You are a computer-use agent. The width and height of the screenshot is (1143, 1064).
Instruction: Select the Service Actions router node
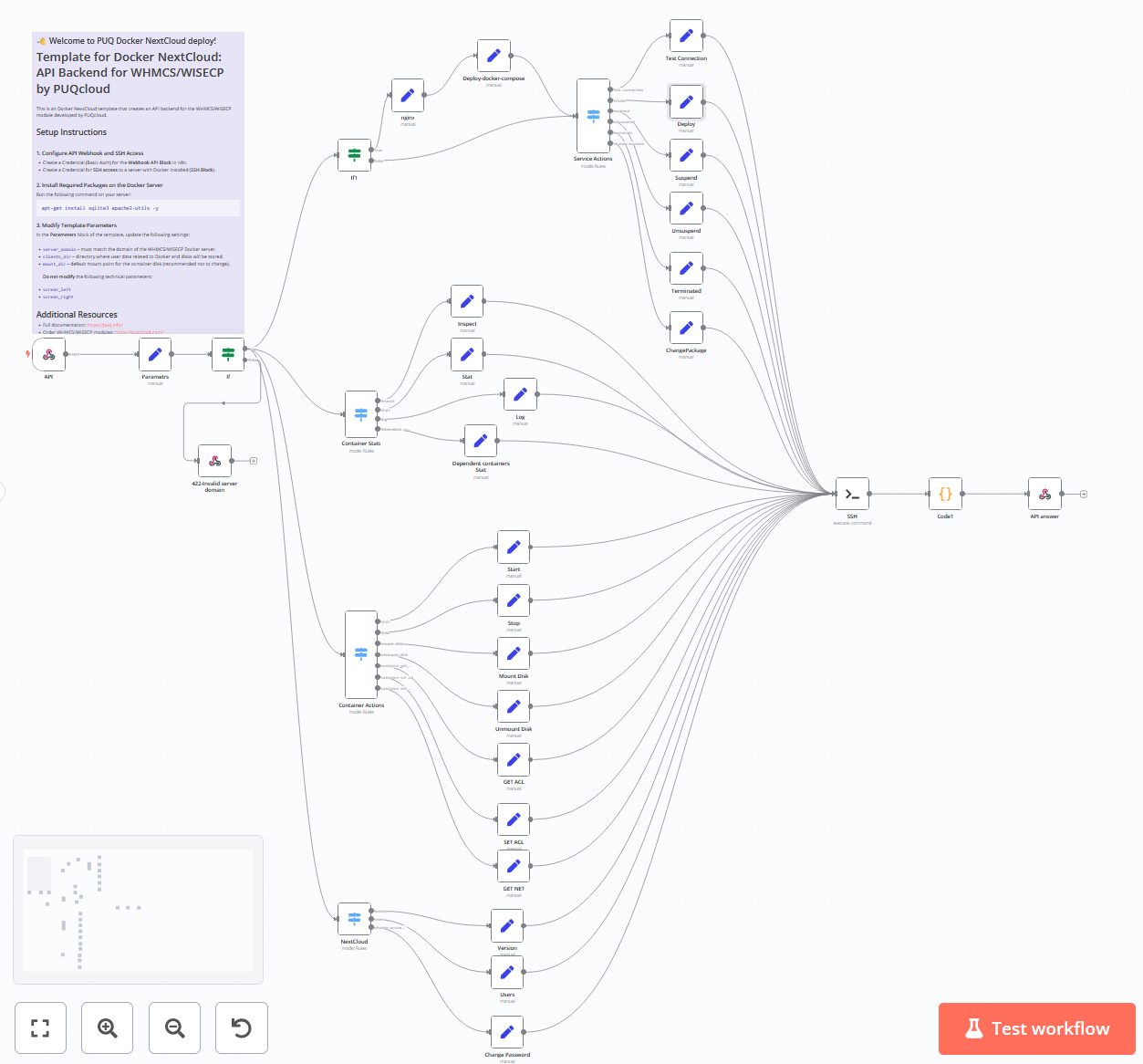[x=593, y=117]
